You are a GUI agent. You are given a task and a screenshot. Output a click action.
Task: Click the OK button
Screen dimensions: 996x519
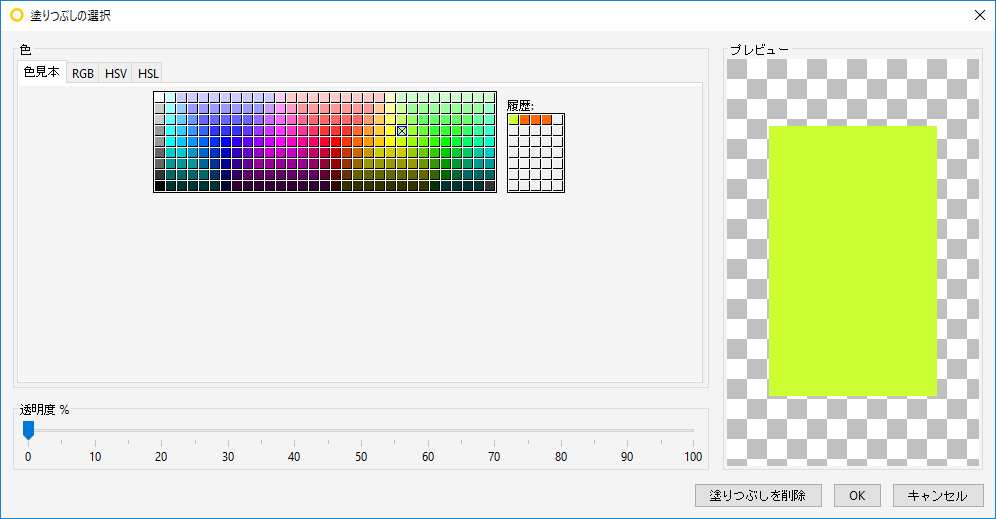click(x=857, y=495)
